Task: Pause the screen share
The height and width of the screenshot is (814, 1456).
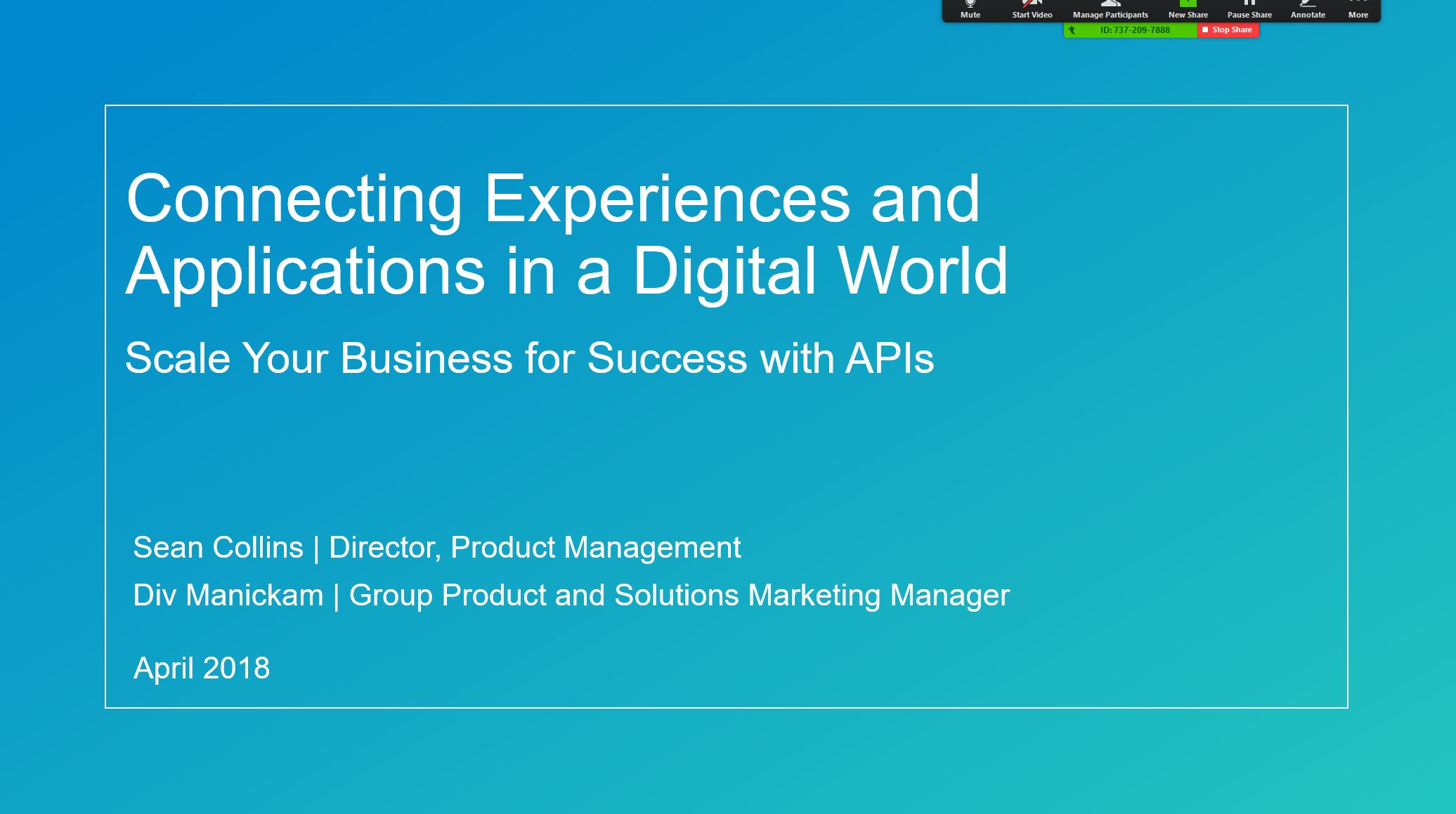Action: (x=1249, y=10)
